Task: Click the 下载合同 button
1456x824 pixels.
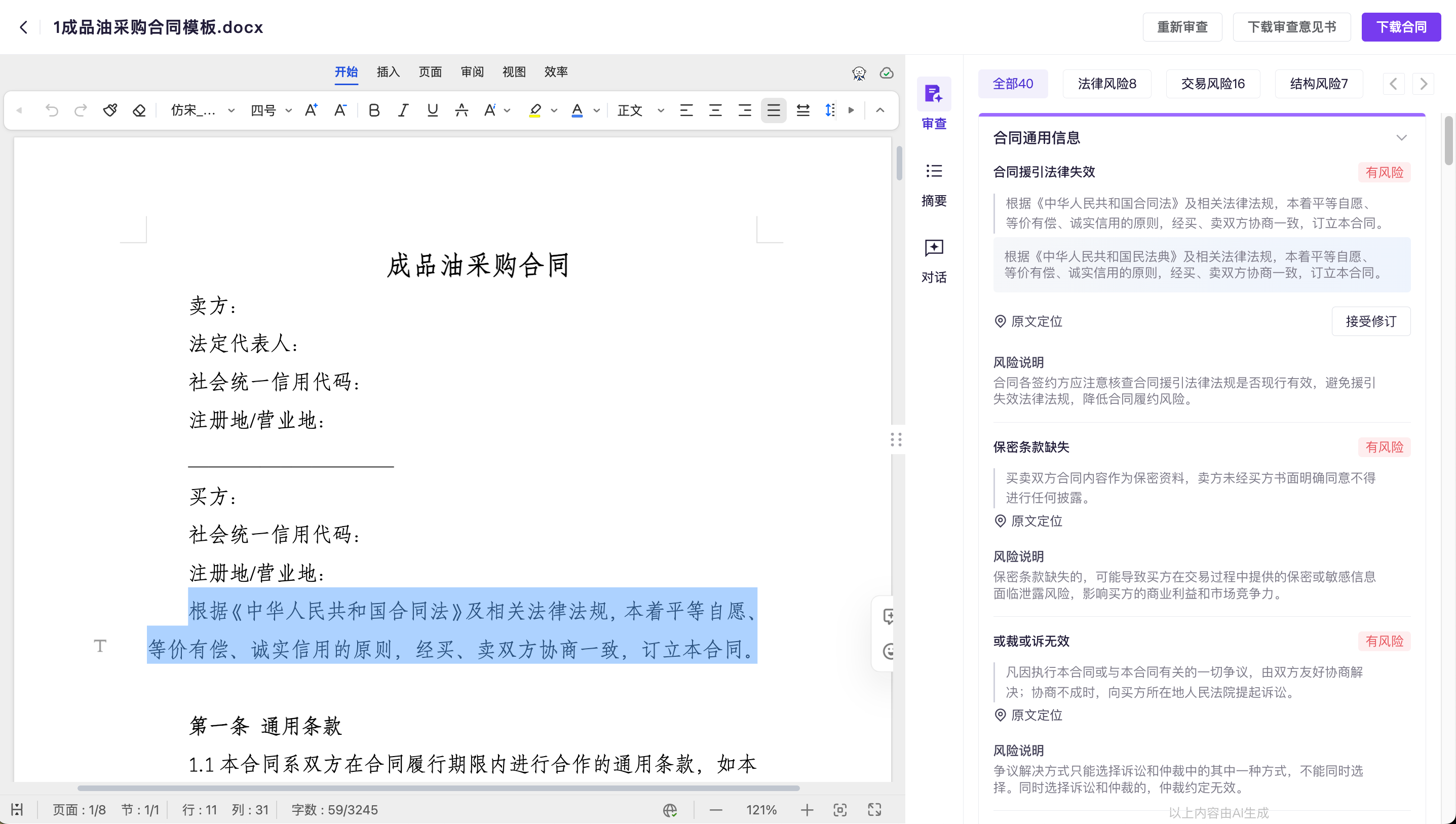Action: pos(1401,26)
